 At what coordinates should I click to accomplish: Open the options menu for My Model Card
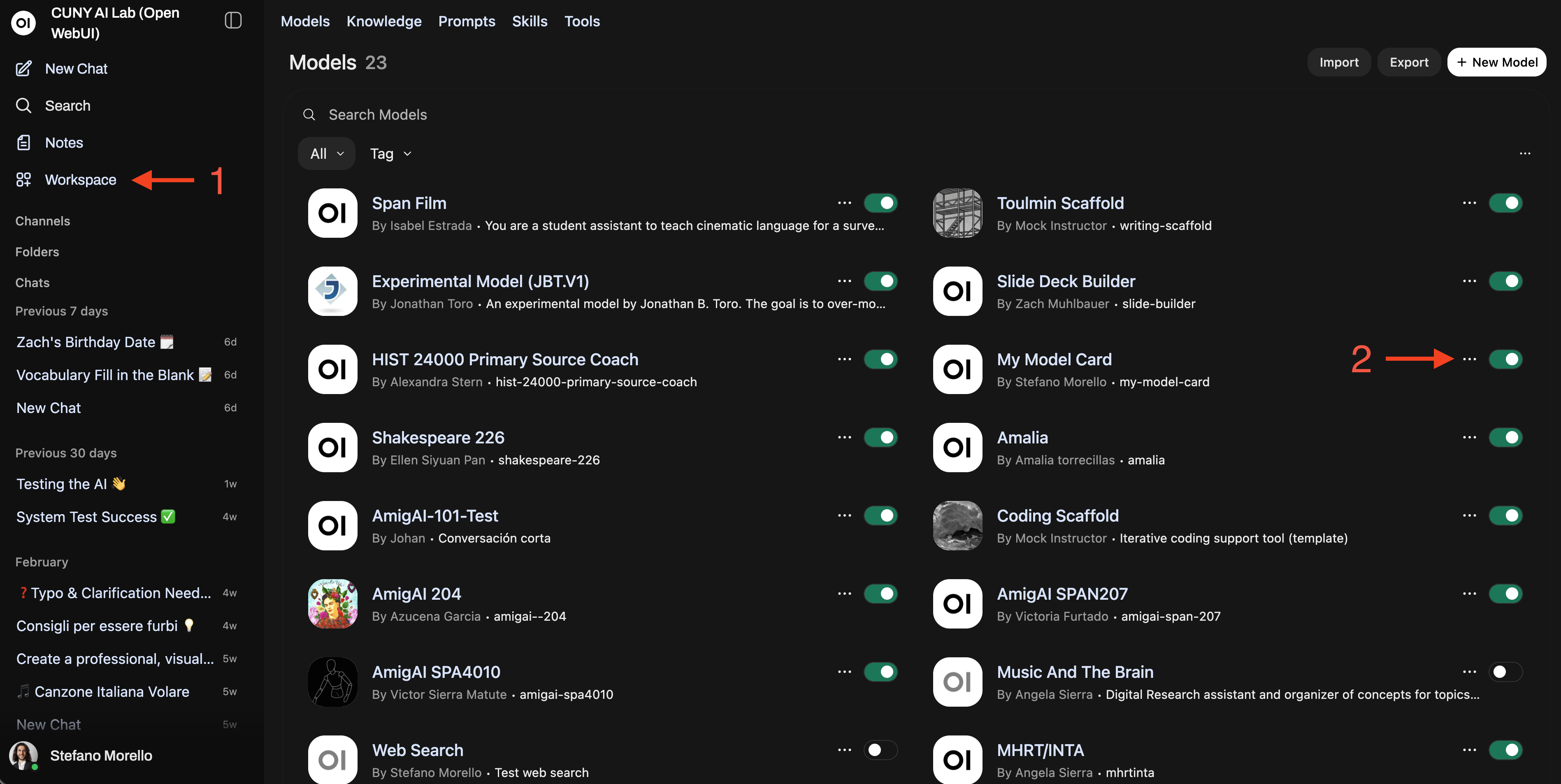point(1470,359)
